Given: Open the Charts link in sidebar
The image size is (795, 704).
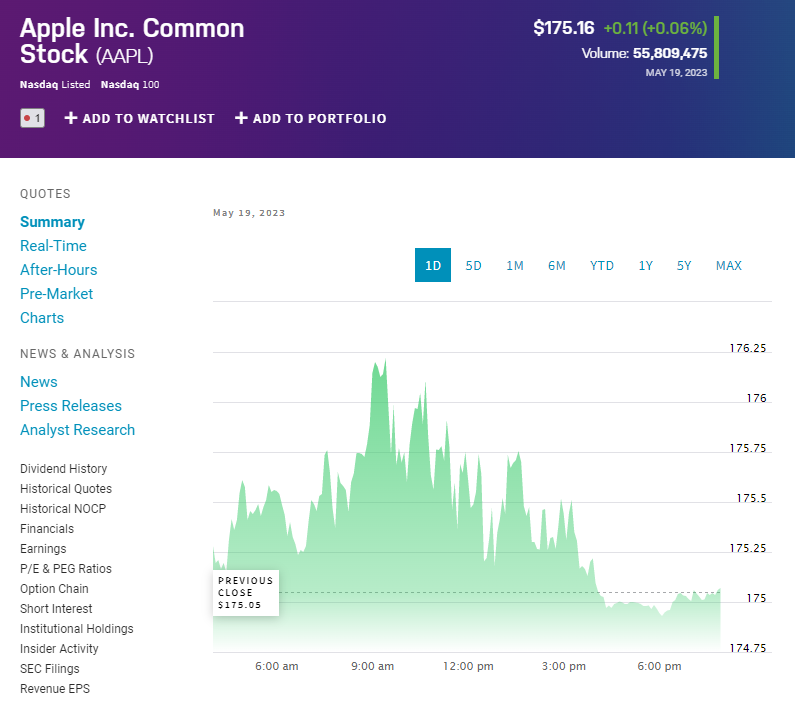Looking at the screenshot, I should [x=42, y=318].
